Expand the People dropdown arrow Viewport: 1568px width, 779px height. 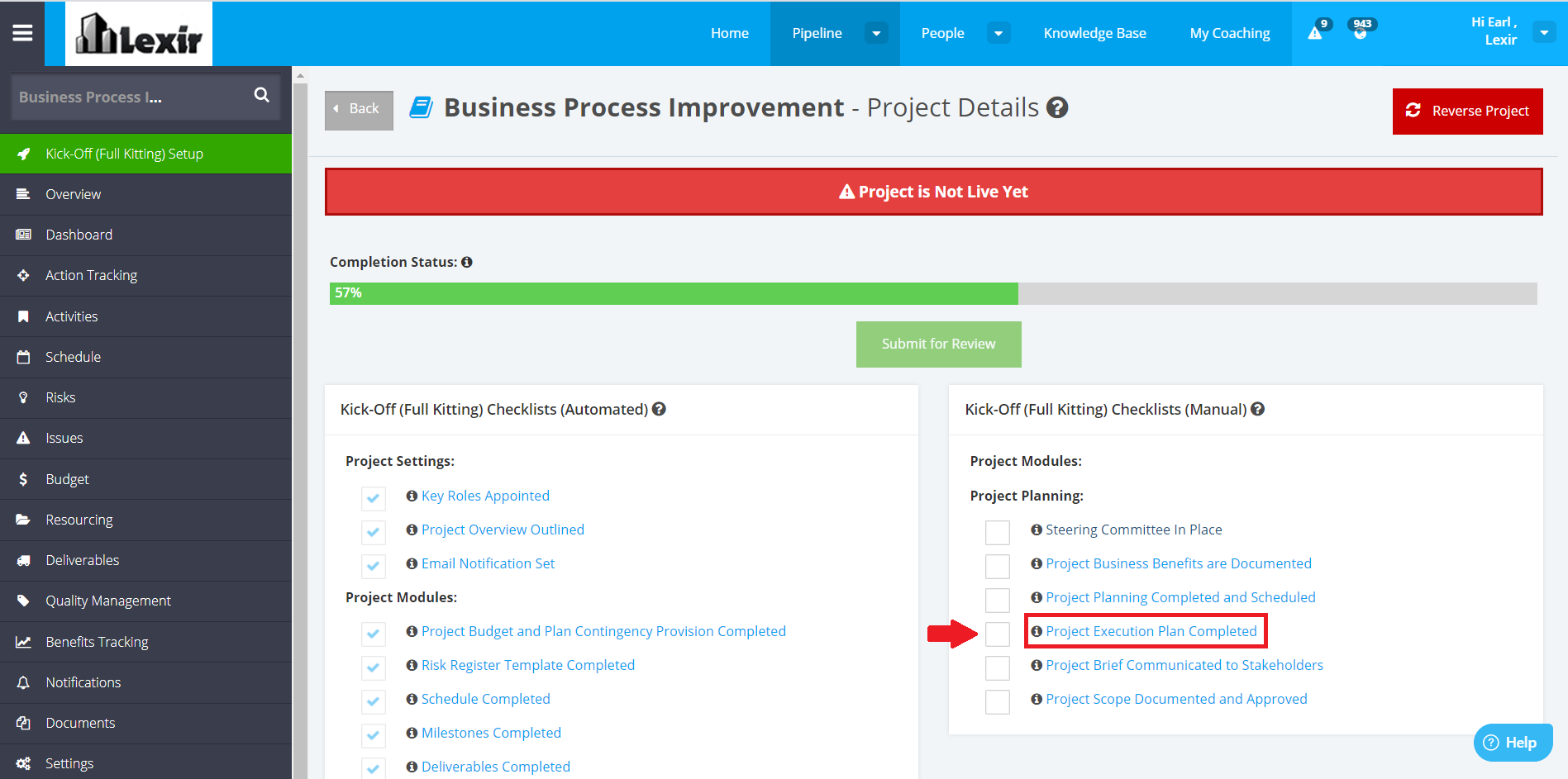pos(998,33)
